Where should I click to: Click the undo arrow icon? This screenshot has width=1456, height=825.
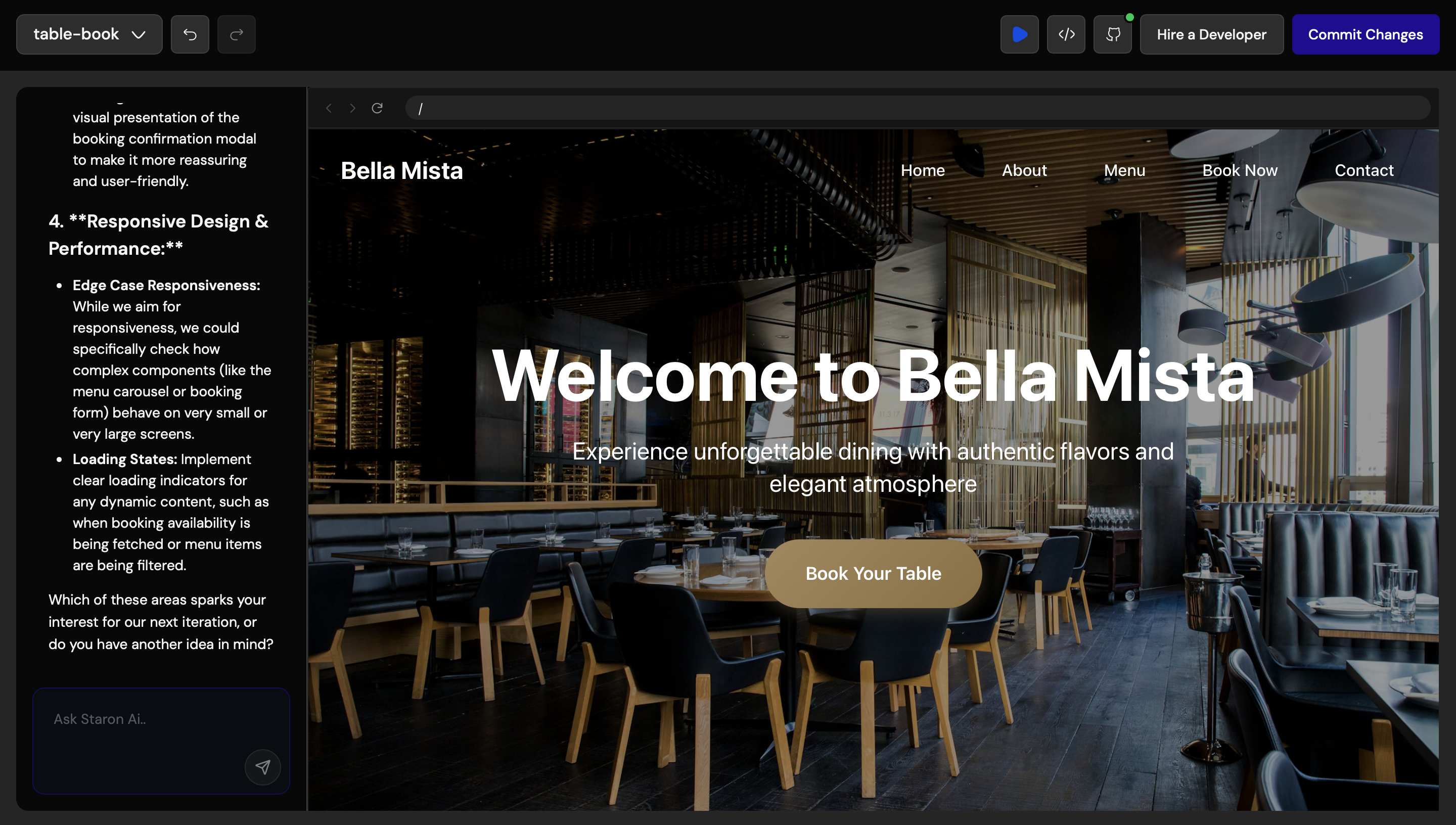pyautogui.click(x=190, y=34)
